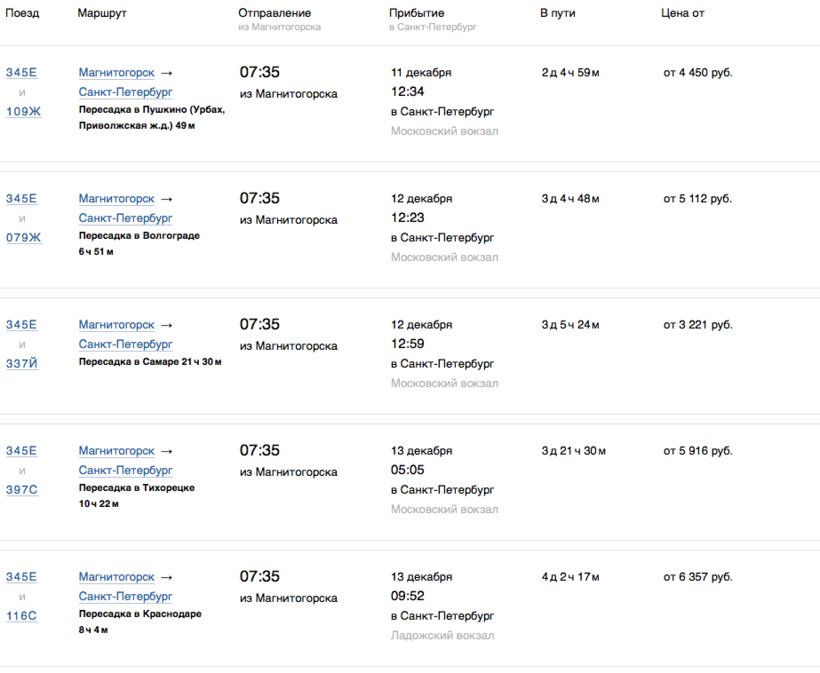Open Магнитогорск link in the Волгограде transfer row
The image size is (820, 673).
[117, 198]
